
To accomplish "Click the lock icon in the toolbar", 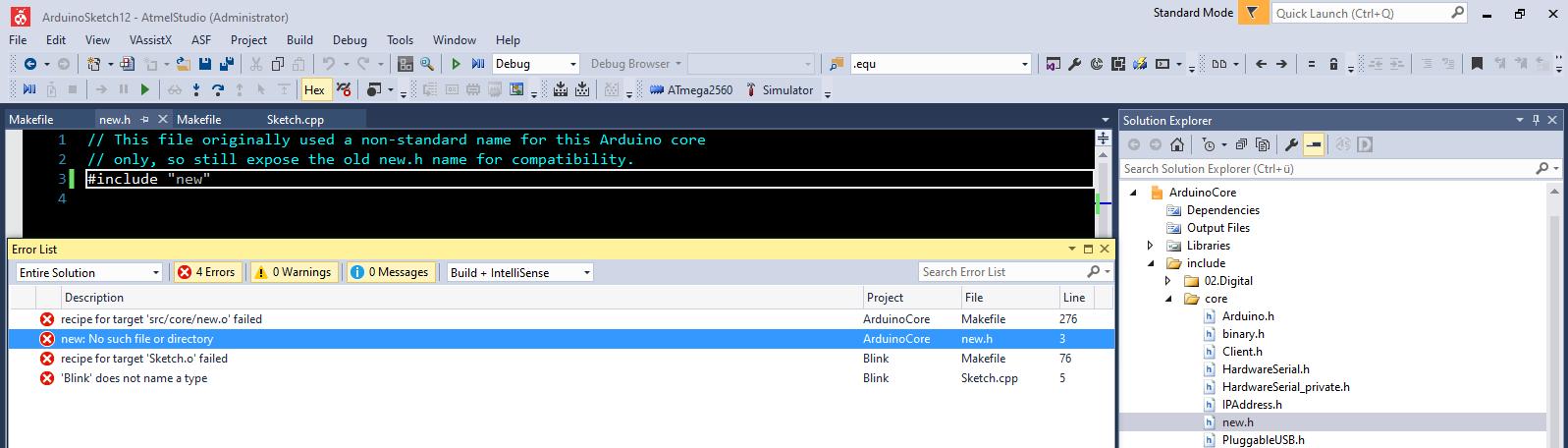I will pos(1333,64).
